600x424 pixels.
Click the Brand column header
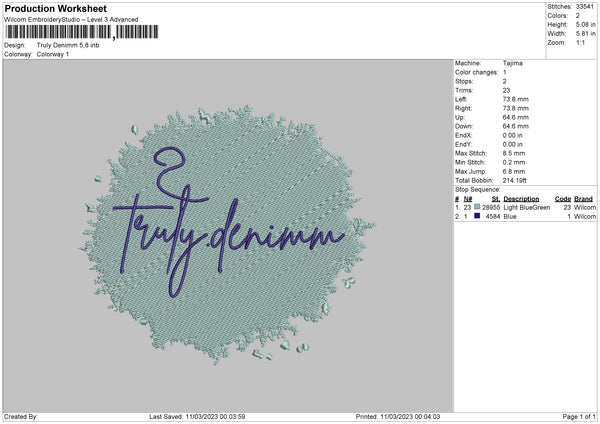(584, 199)
